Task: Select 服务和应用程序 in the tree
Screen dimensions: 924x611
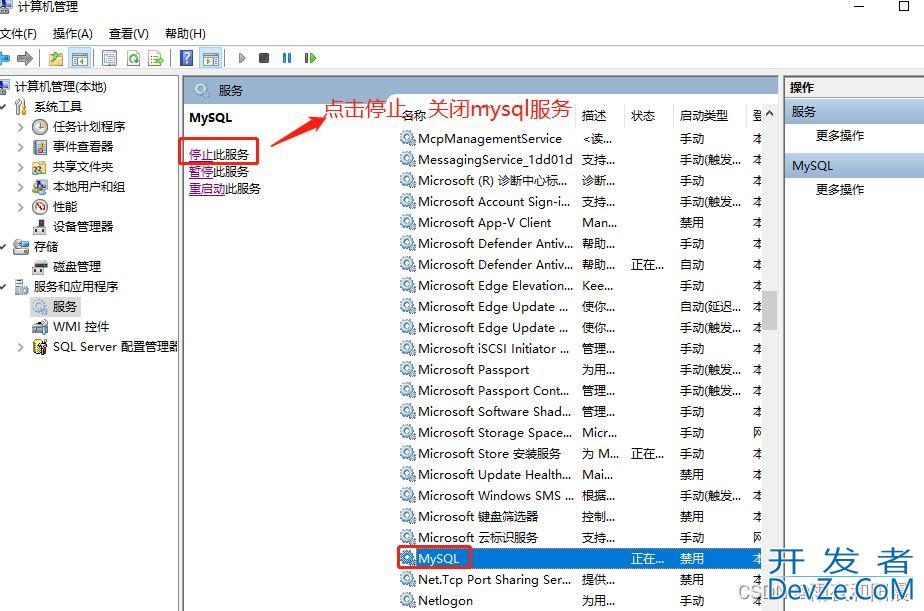Action: (75, 287)
